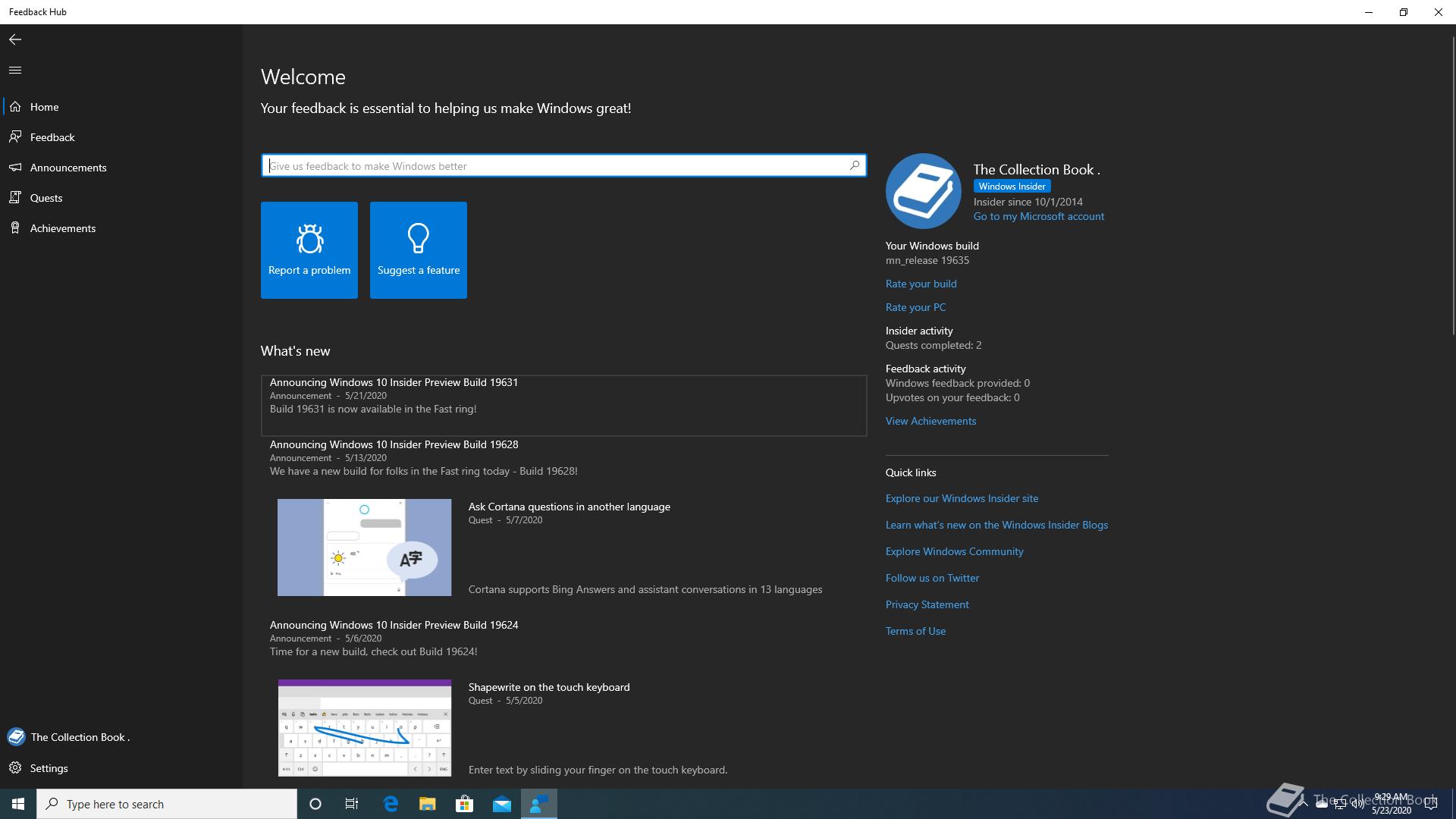Viewport: 1456px width, 819px height.
Task: Open the Windows Start button
Action: pos(18,804)
